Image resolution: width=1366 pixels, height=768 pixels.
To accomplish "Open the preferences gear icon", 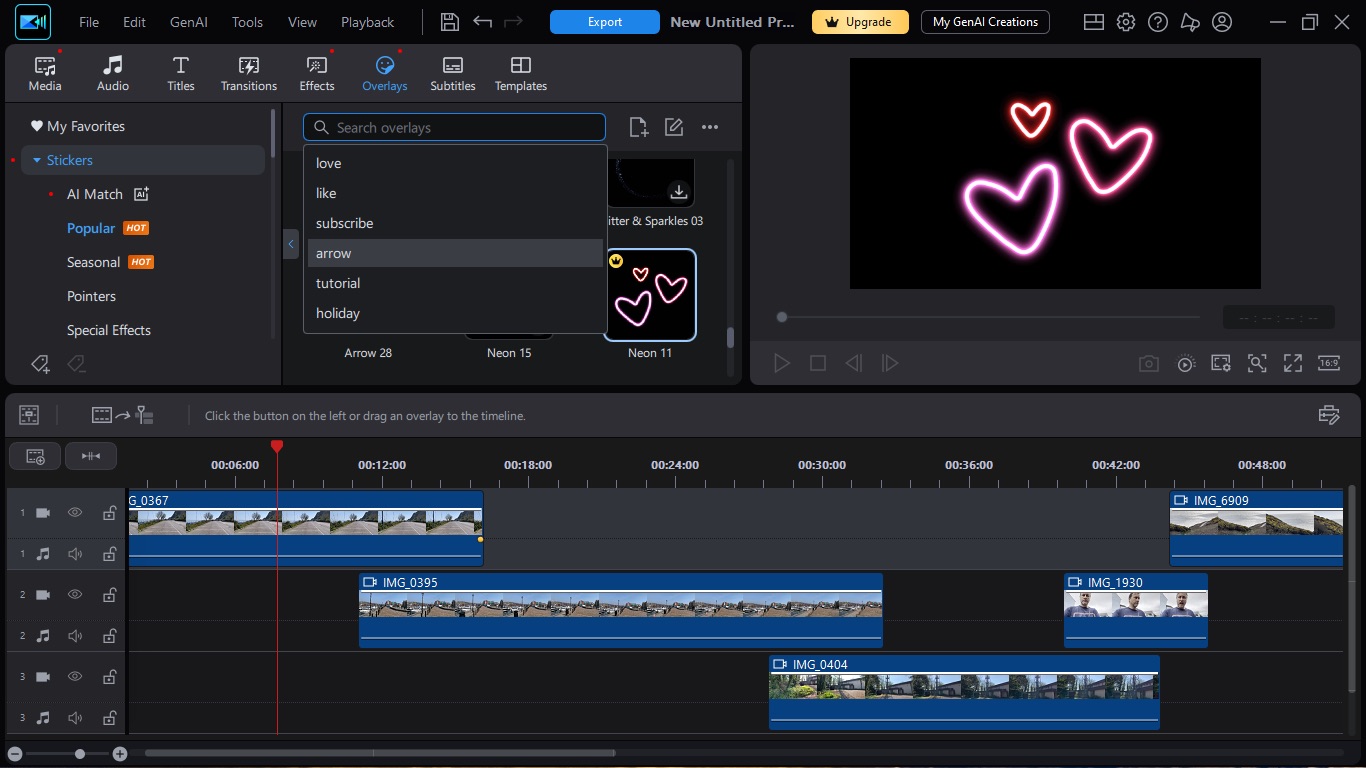I will pos(1126,22).
